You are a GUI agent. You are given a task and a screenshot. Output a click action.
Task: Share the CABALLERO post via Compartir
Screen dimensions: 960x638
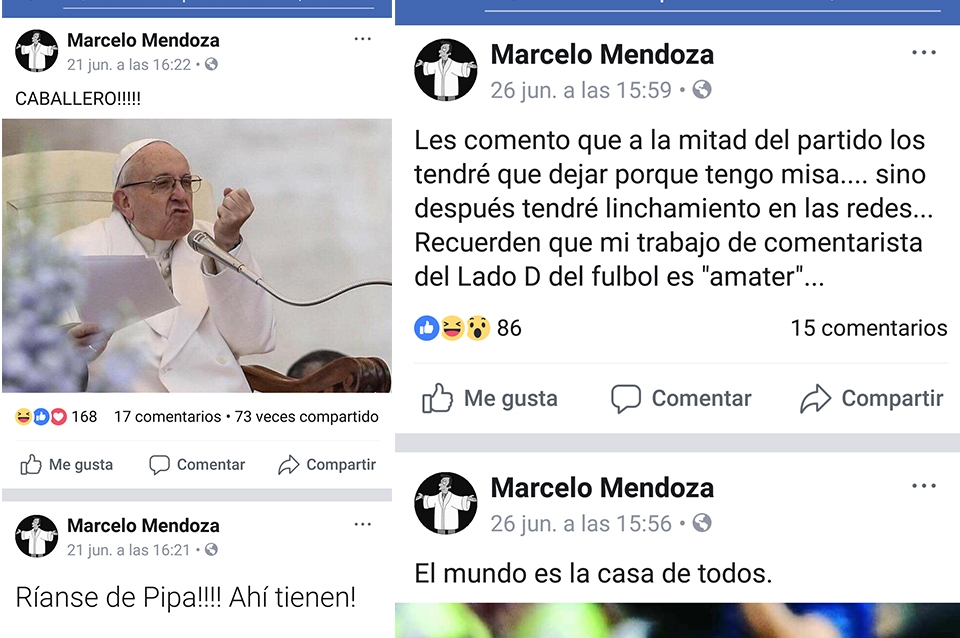[x=326, y=465]
